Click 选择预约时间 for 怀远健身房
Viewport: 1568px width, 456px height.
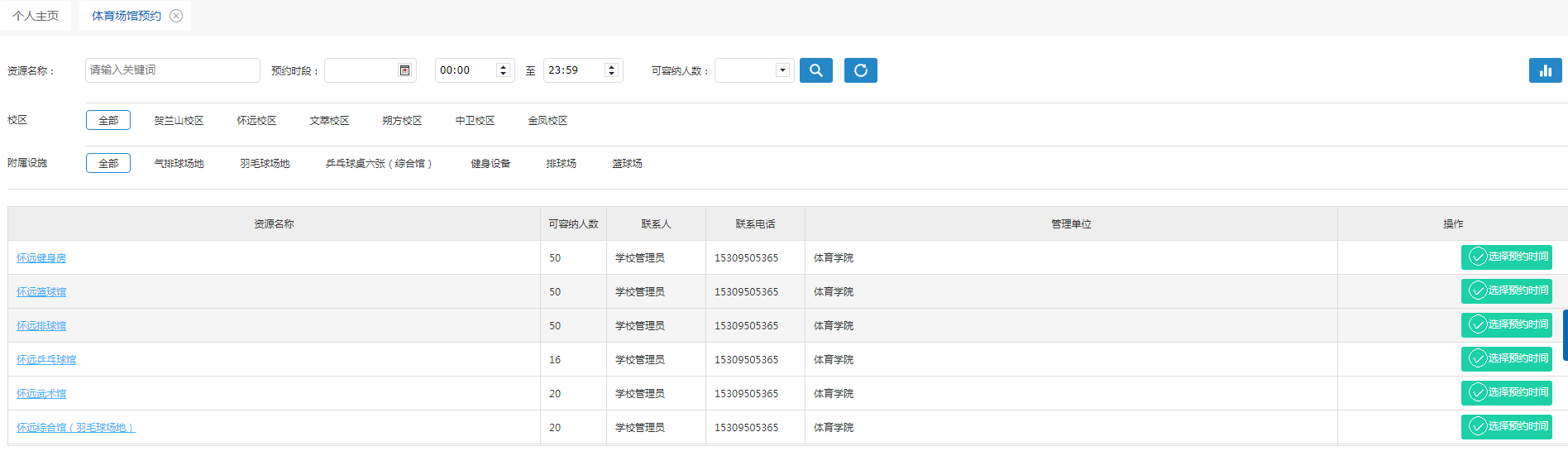(1506, 257)
